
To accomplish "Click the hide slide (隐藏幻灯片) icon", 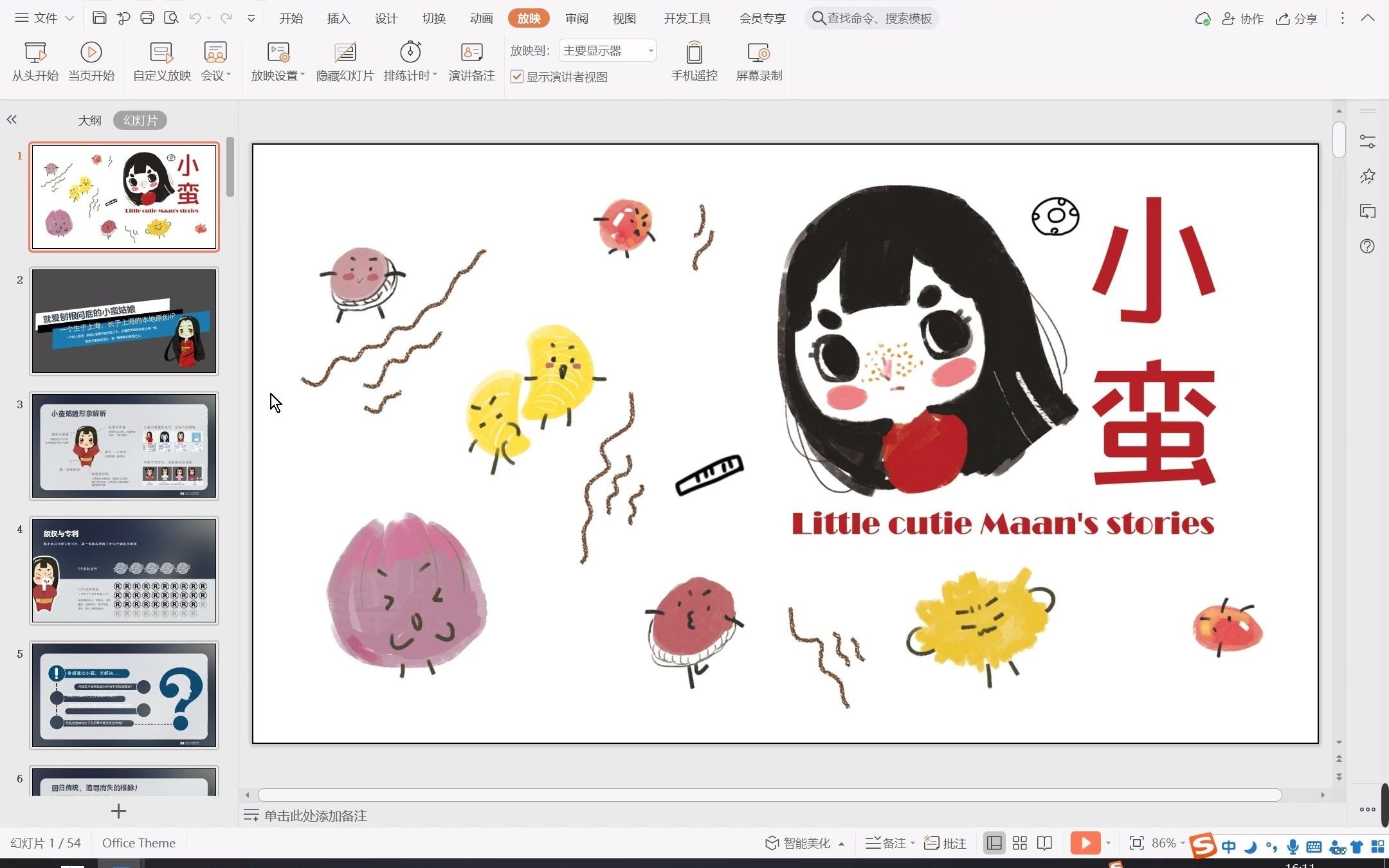I will pyautogui.click(x=345, y=52).
